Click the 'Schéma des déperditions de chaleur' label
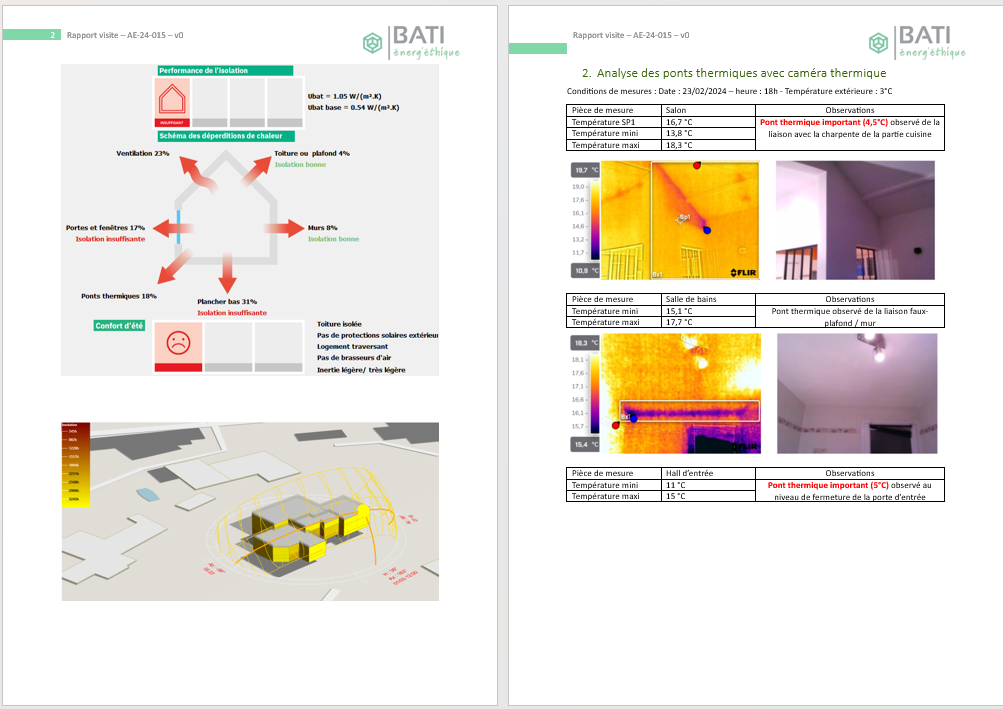This screenshot has height=709, width=1003. [226, 136]
